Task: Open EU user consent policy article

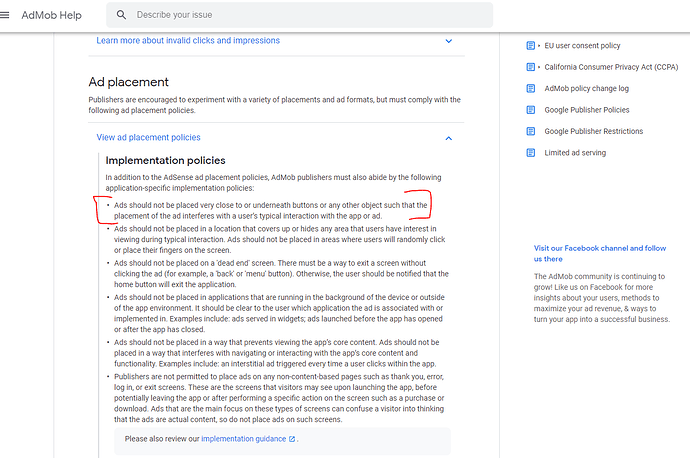Action: [582, 45]
